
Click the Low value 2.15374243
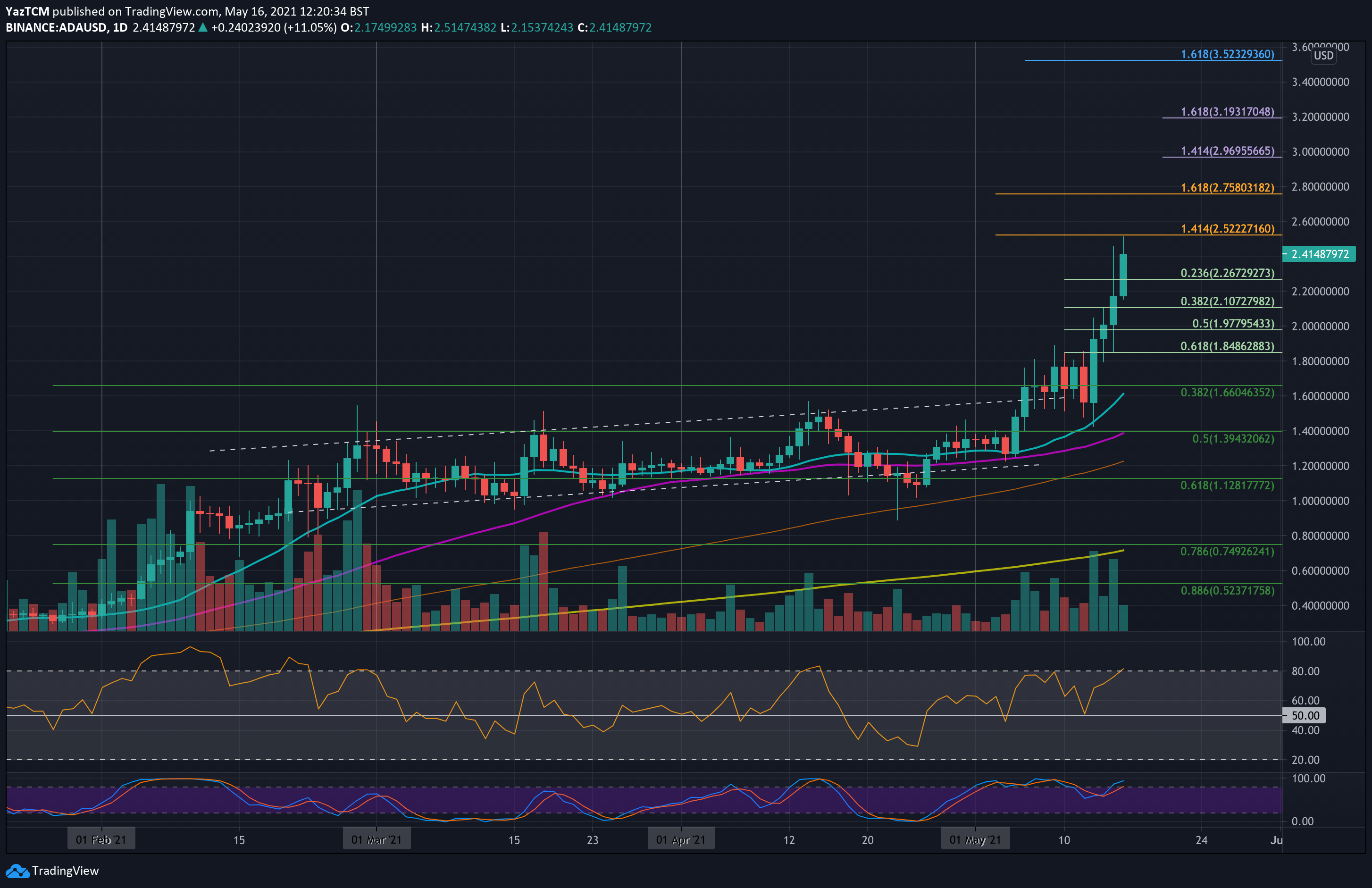pos(542,28)
